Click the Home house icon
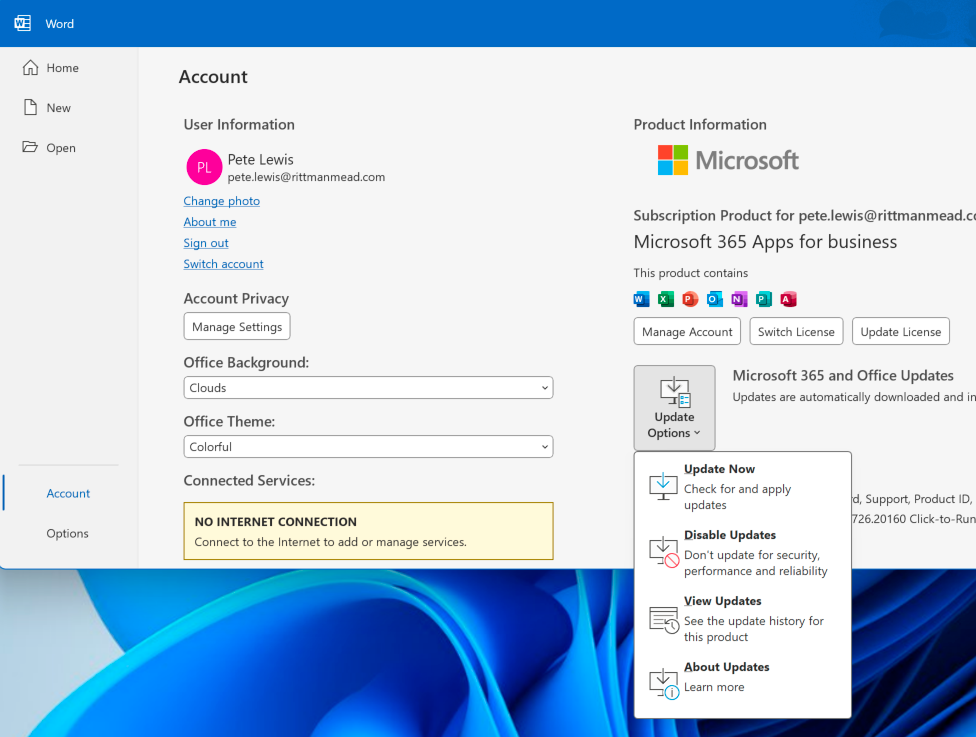This screenshot has width=976, height=737. coord(30,67)
